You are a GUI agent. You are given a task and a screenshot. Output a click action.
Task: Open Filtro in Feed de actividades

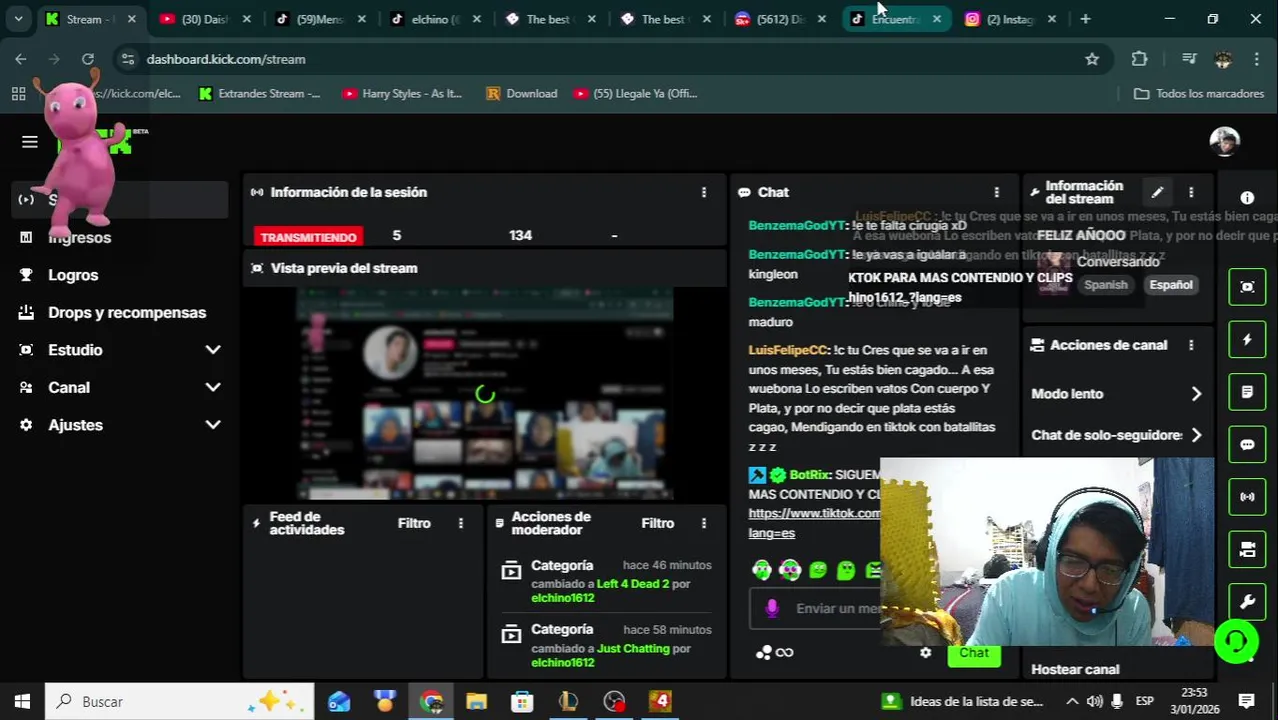(x=414, y=523)
